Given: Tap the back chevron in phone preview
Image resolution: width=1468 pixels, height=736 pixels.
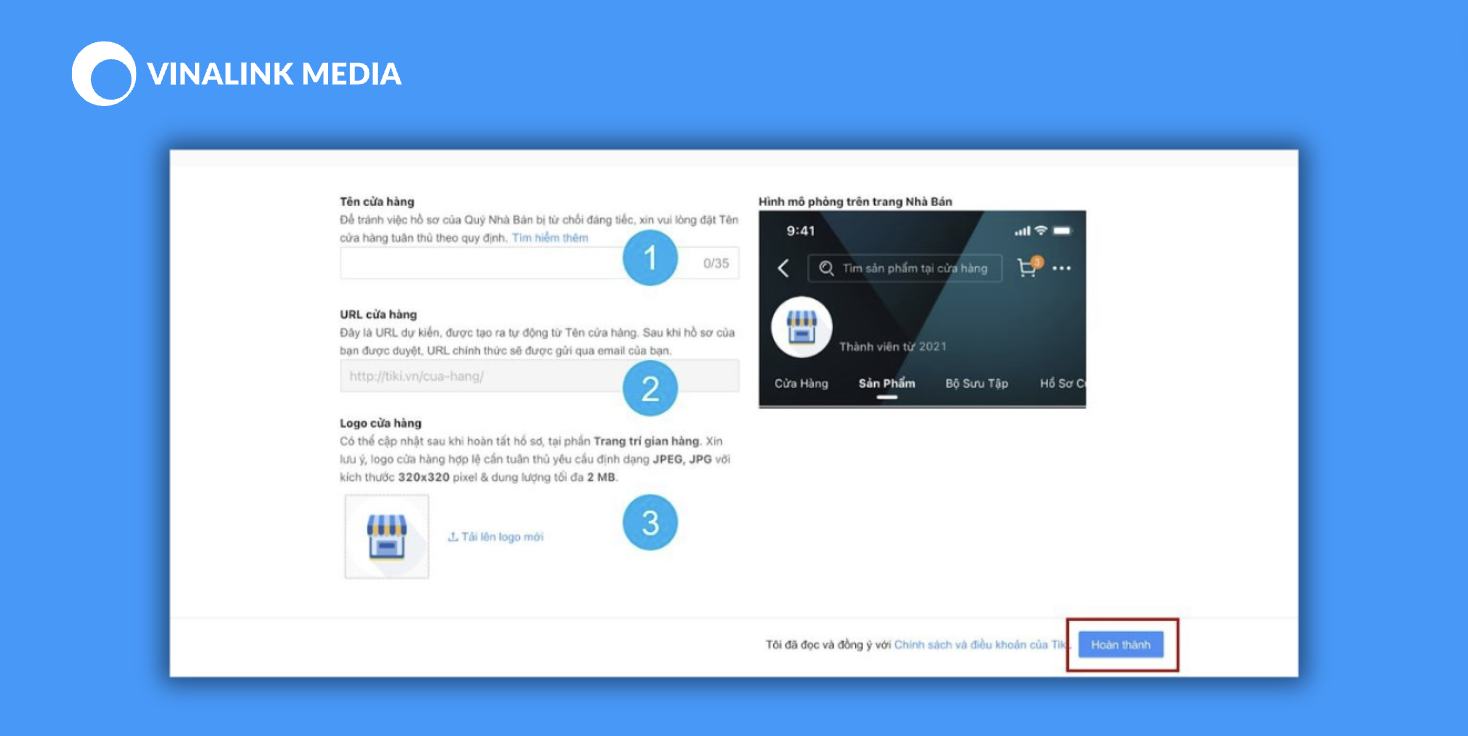Looking at the screenshot, I should click(783, 268).
